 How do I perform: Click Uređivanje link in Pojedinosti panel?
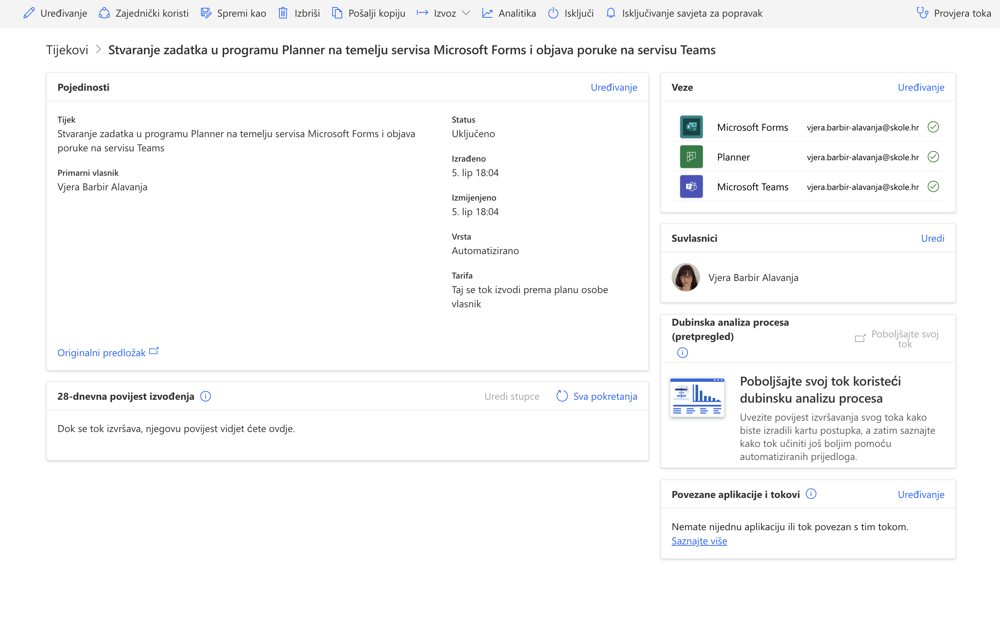(614, 87)
